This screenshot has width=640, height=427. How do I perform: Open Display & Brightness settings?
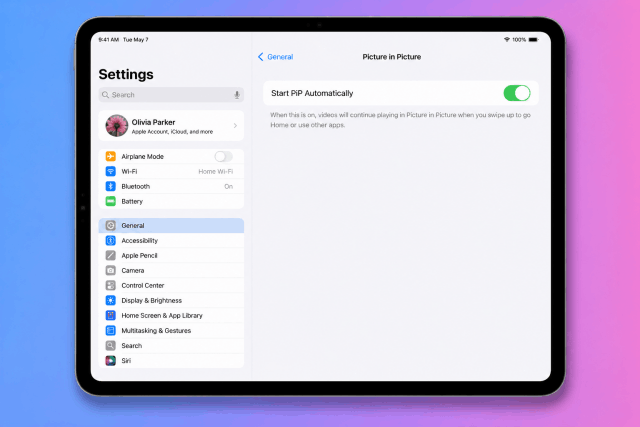coord(171,300)
